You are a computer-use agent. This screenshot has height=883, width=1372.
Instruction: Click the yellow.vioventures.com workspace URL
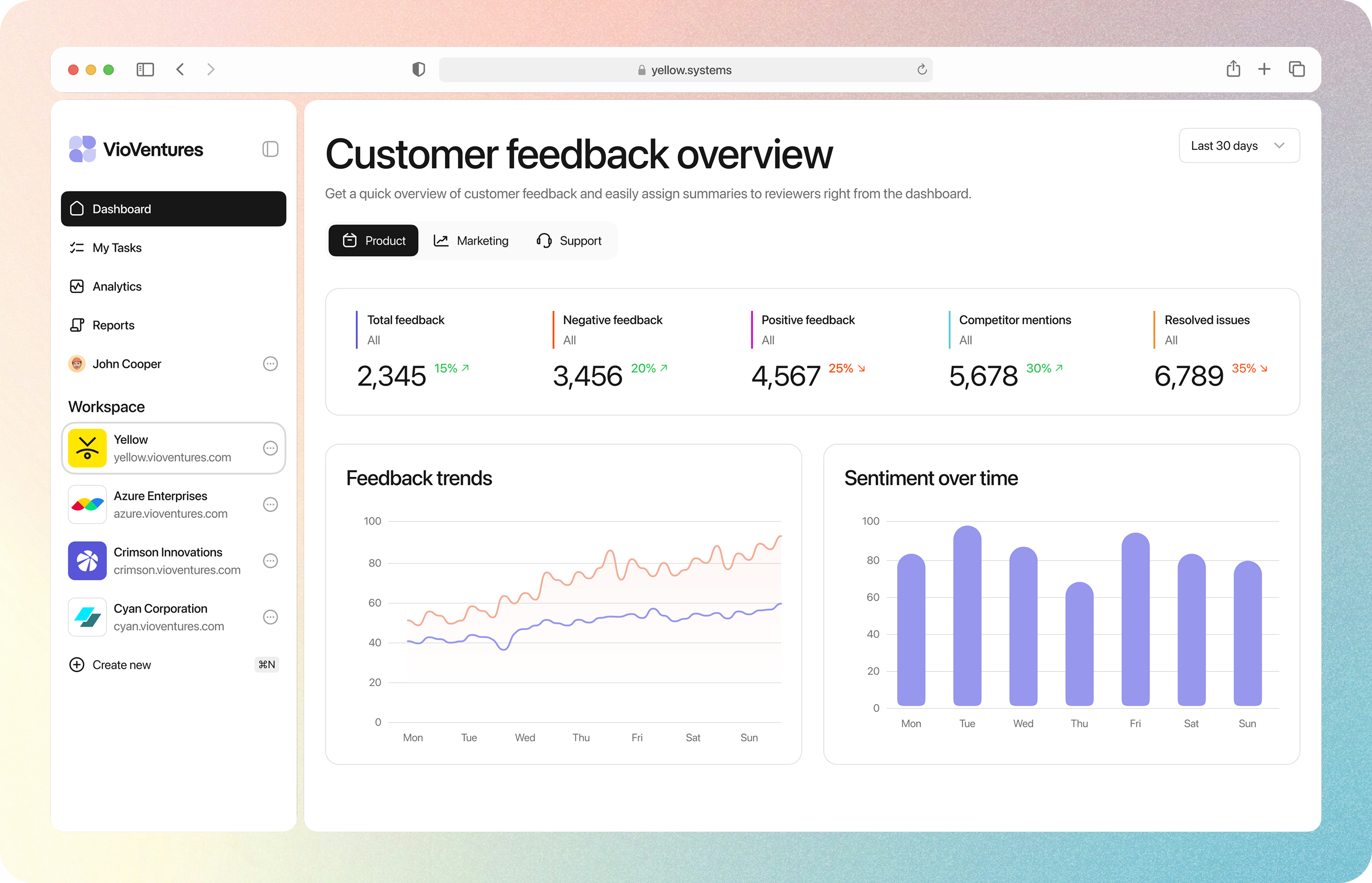point(172,457)
